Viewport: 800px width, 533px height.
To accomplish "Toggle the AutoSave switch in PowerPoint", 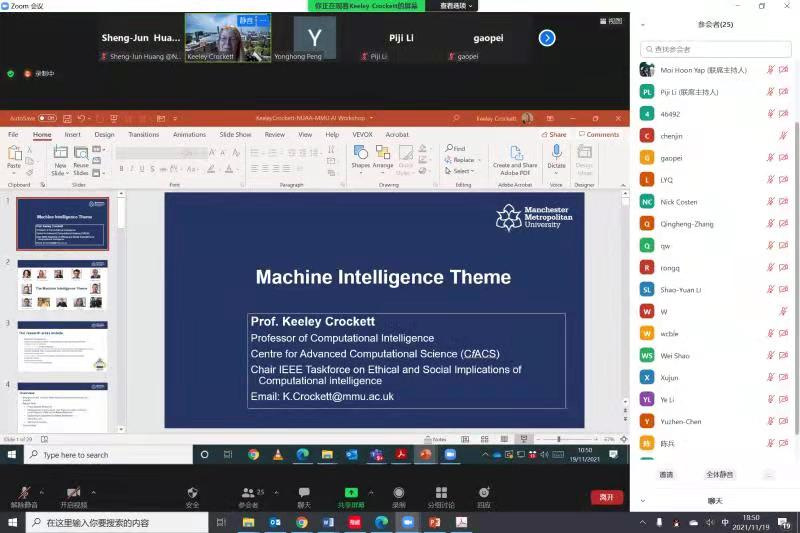I will click(47, 118).
